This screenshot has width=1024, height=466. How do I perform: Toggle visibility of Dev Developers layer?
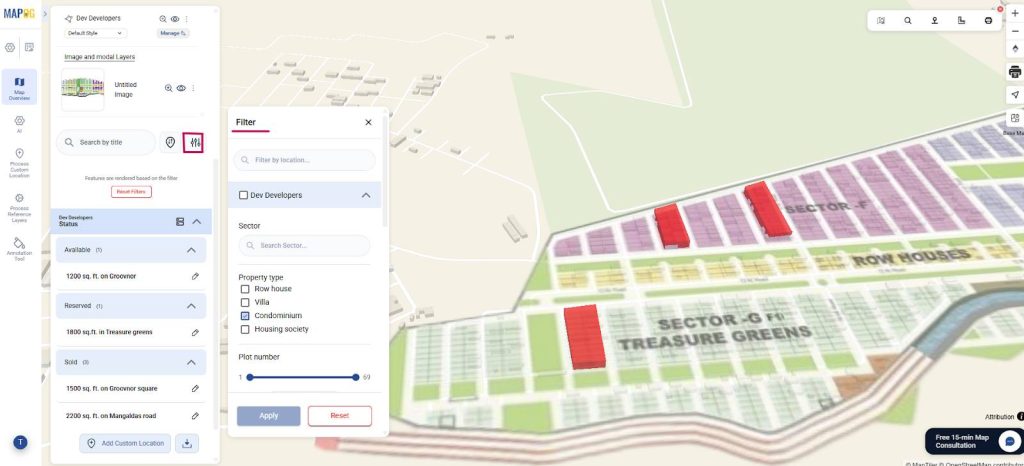click(x=175, y=19)
